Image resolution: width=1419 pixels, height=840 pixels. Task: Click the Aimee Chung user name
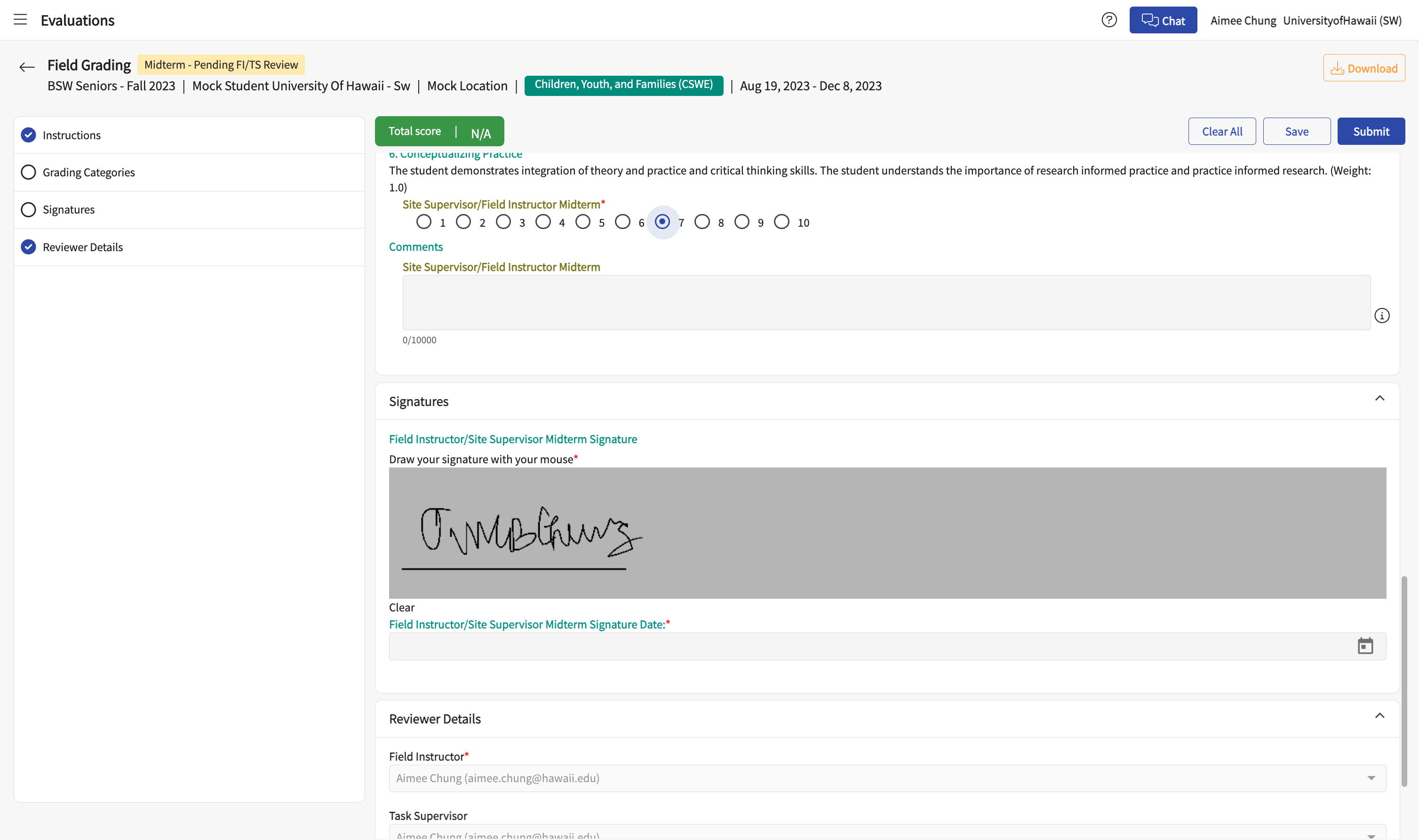(x=1243, y=20)
